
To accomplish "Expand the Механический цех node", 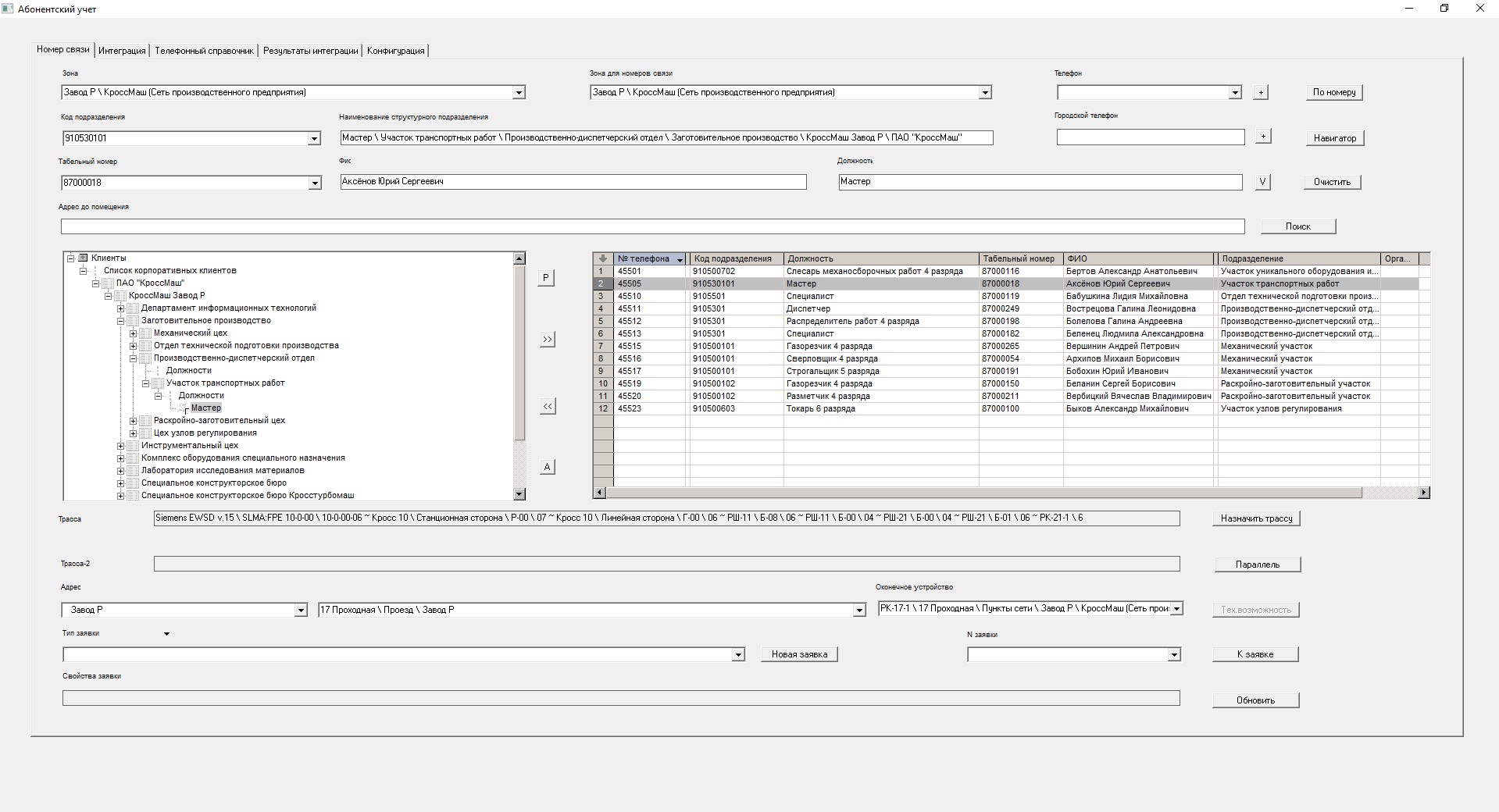I will tap(134, 333).
